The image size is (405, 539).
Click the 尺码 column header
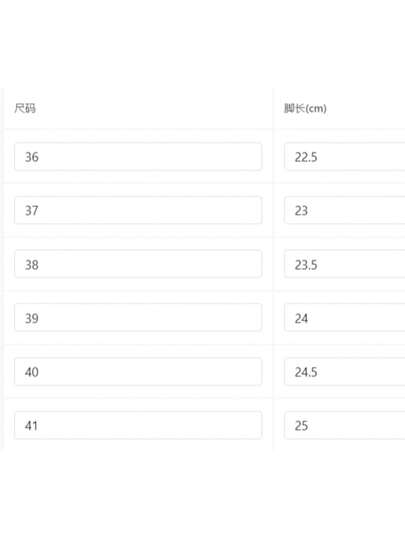coord(25,108)
